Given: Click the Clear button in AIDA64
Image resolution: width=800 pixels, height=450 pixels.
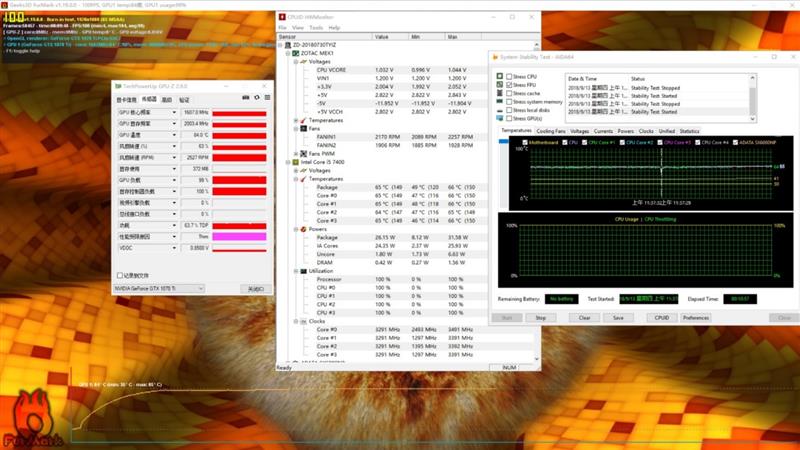Looking at the screenshot, I should (584, 318).
